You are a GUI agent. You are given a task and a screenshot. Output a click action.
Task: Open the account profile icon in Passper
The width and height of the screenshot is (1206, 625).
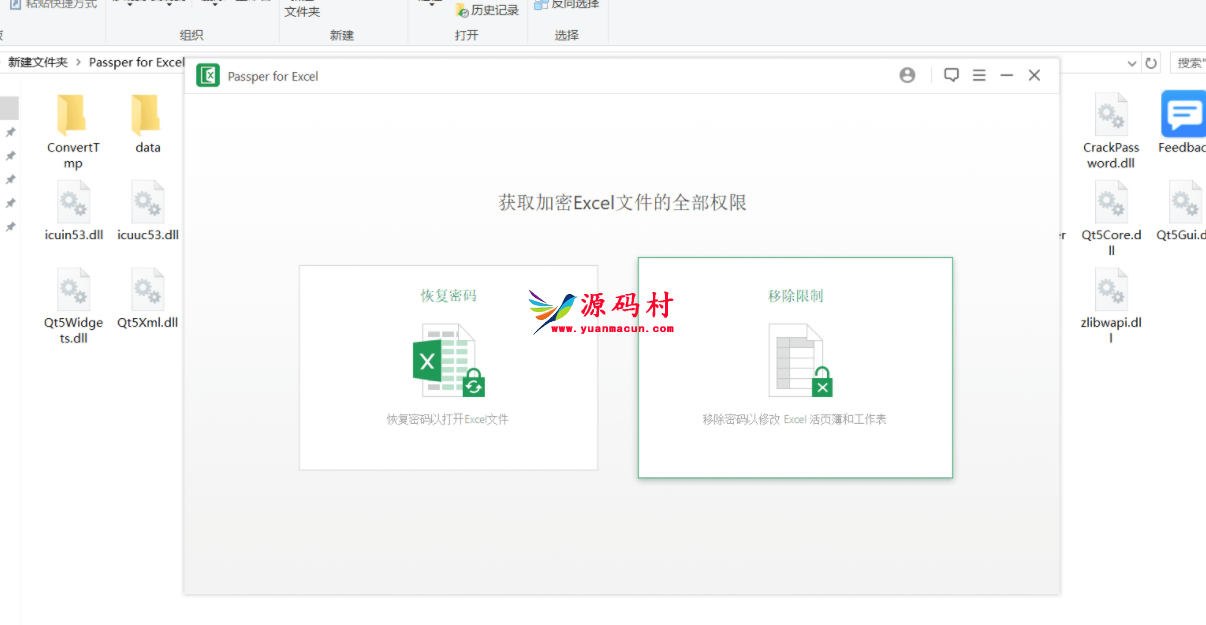click(907, 76)
